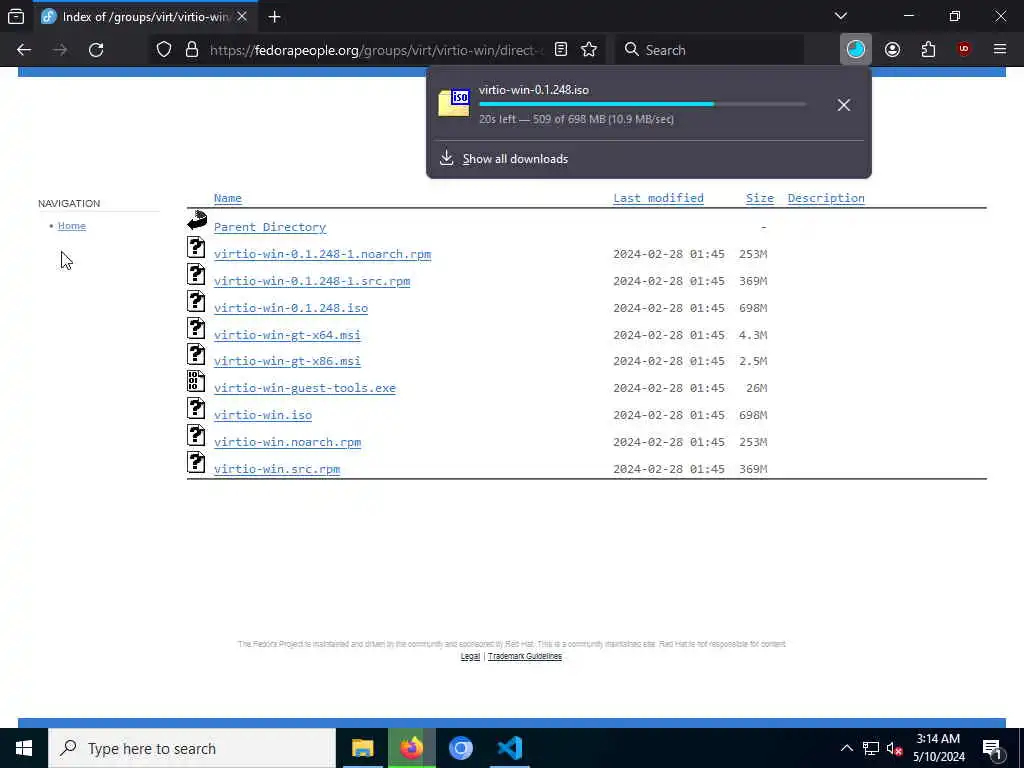
Task: Close the Index of /groups/virt tab
Action: (x=242, y=17)
